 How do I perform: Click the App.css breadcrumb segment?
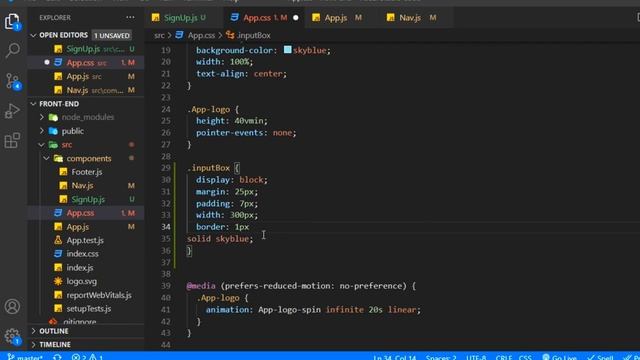[196, 36]
